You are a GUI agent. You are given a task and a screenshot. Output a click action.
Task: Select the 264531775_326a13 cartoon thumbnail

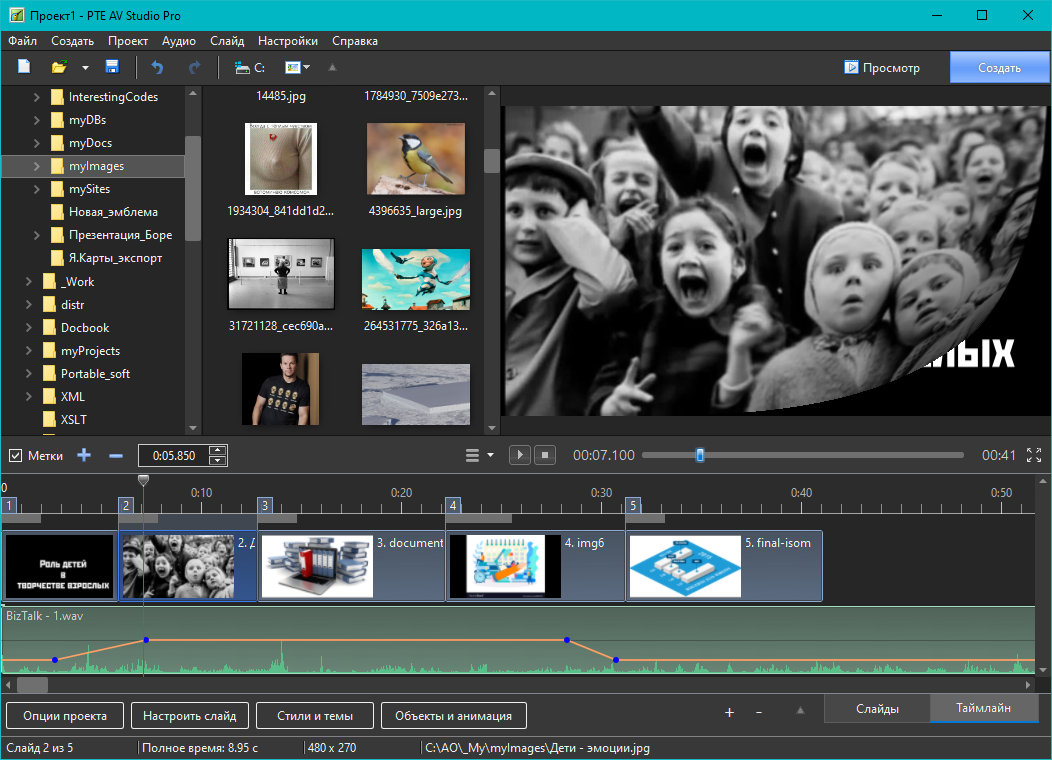(416, 279)
